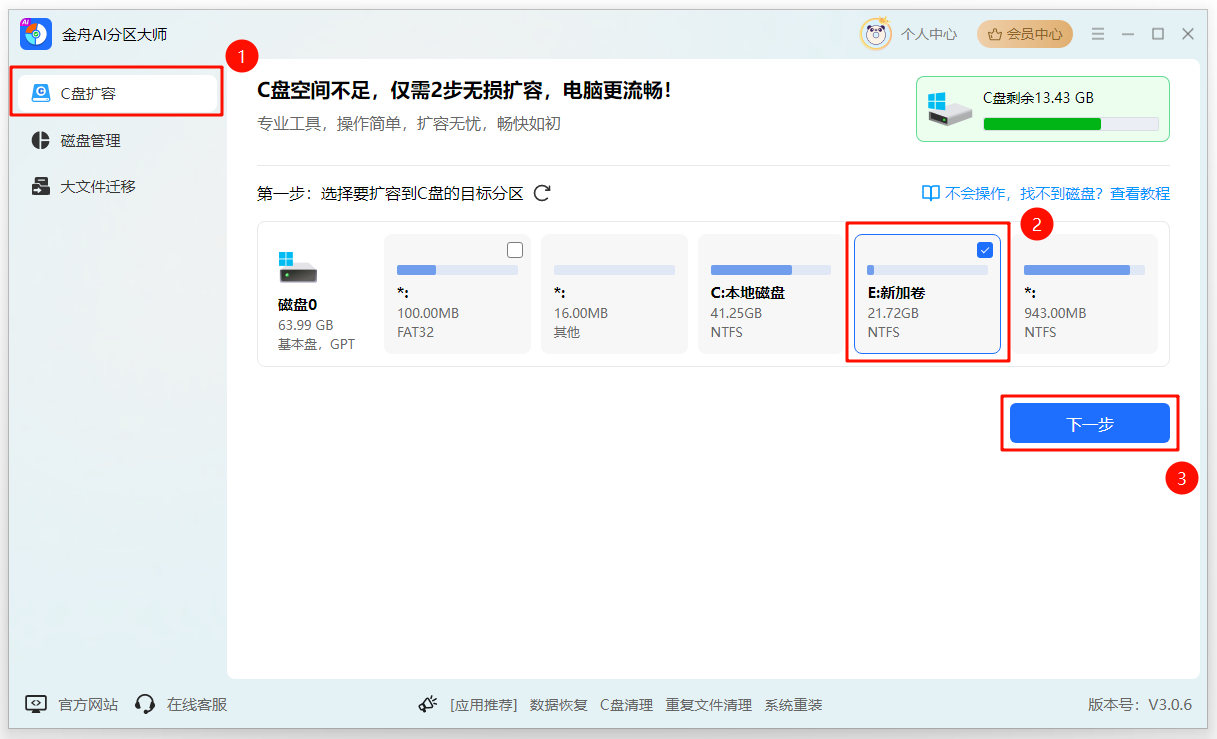The image size is (1217, 739).
Task: Close the application window
Action: 1188,34
